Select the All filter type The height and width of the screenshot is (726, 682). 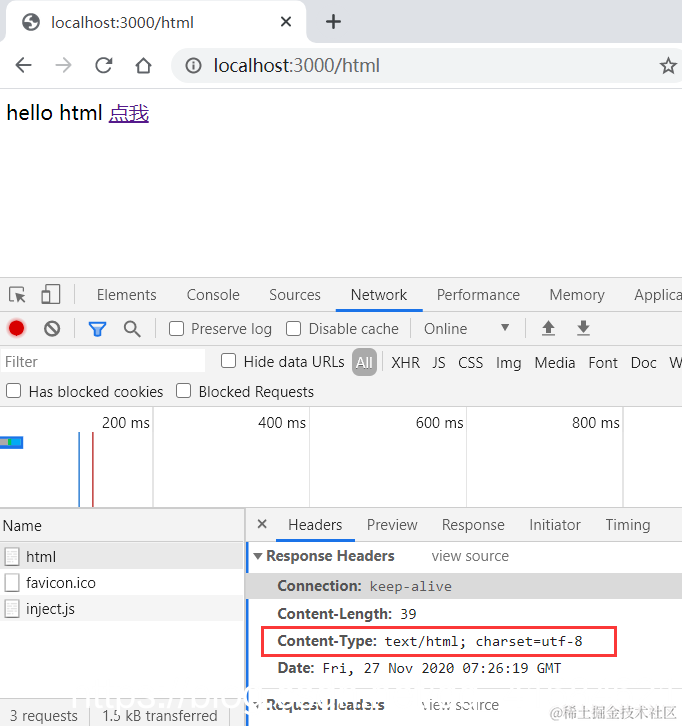click(364, 362)
